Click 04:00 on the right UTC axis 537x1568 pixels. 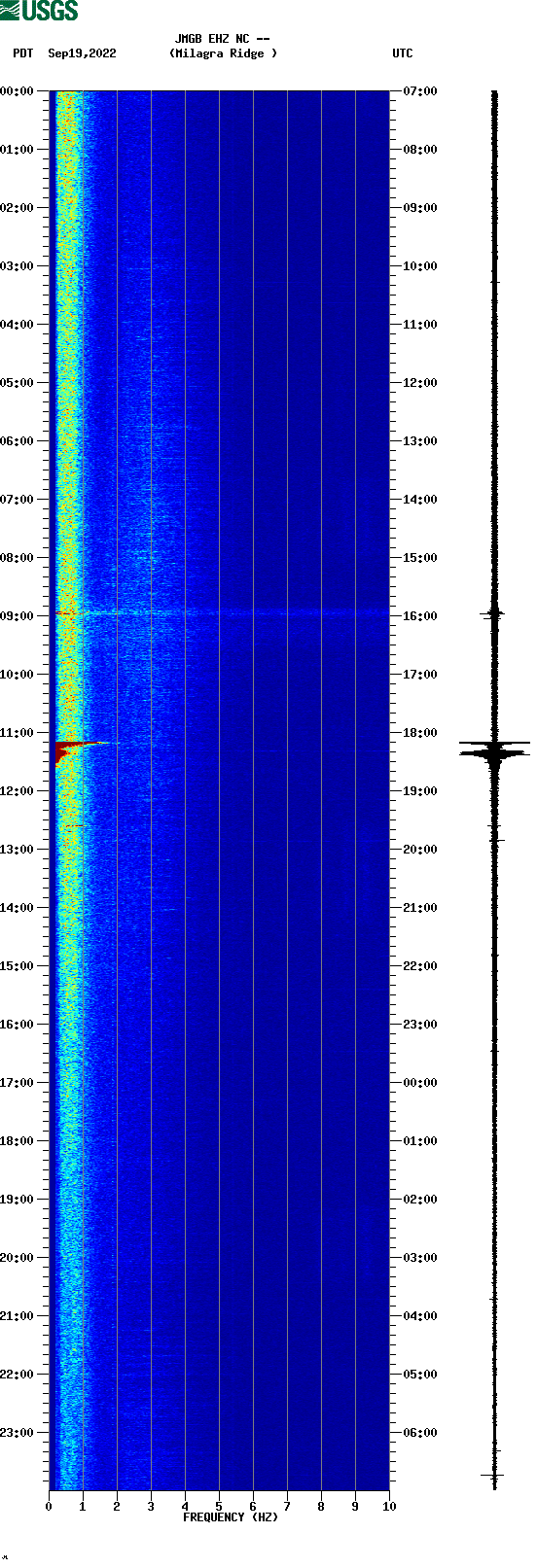pos(420,1316)
